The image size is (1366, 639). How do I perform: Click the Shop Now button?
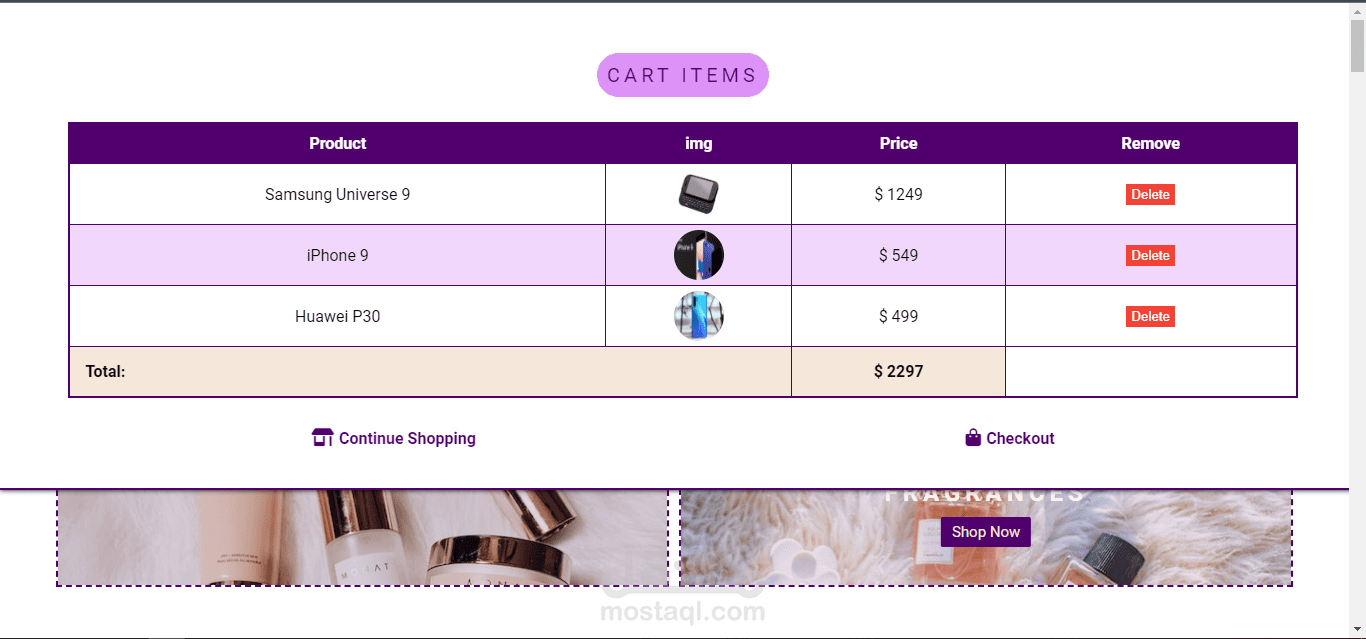coord(985,532)
